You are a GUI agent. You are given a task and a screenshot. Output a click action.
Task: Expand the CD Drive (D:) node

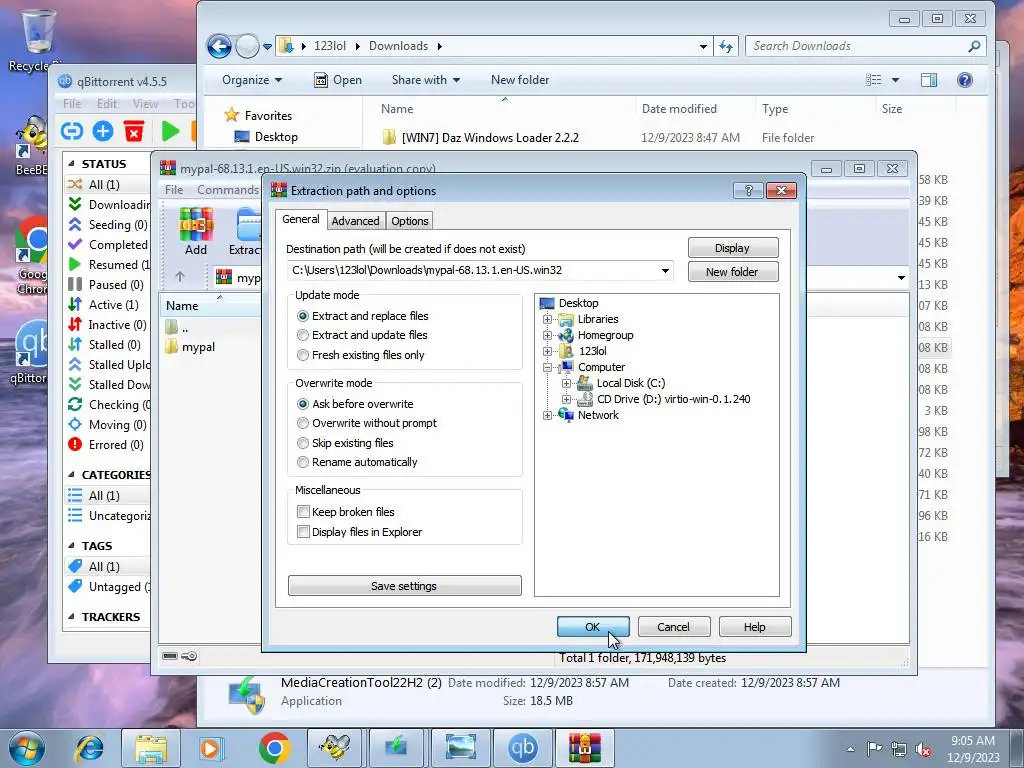566,399
